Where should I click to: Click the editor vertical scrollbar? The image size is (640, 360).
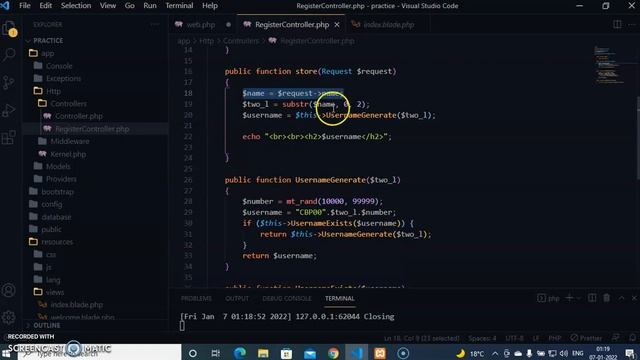(x=638, y=138)
